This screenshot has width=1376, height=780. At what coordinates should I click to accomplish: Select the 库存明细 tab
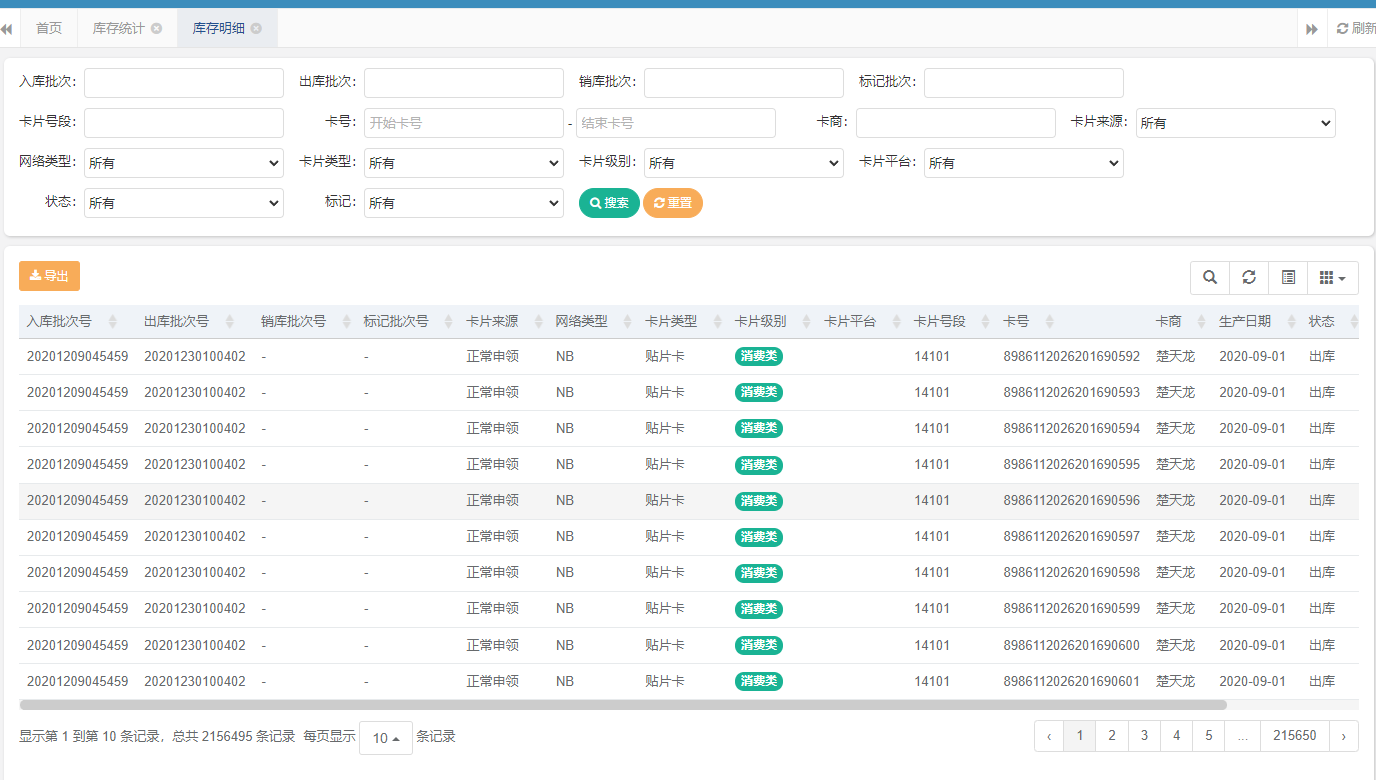[x=218, y=28]
